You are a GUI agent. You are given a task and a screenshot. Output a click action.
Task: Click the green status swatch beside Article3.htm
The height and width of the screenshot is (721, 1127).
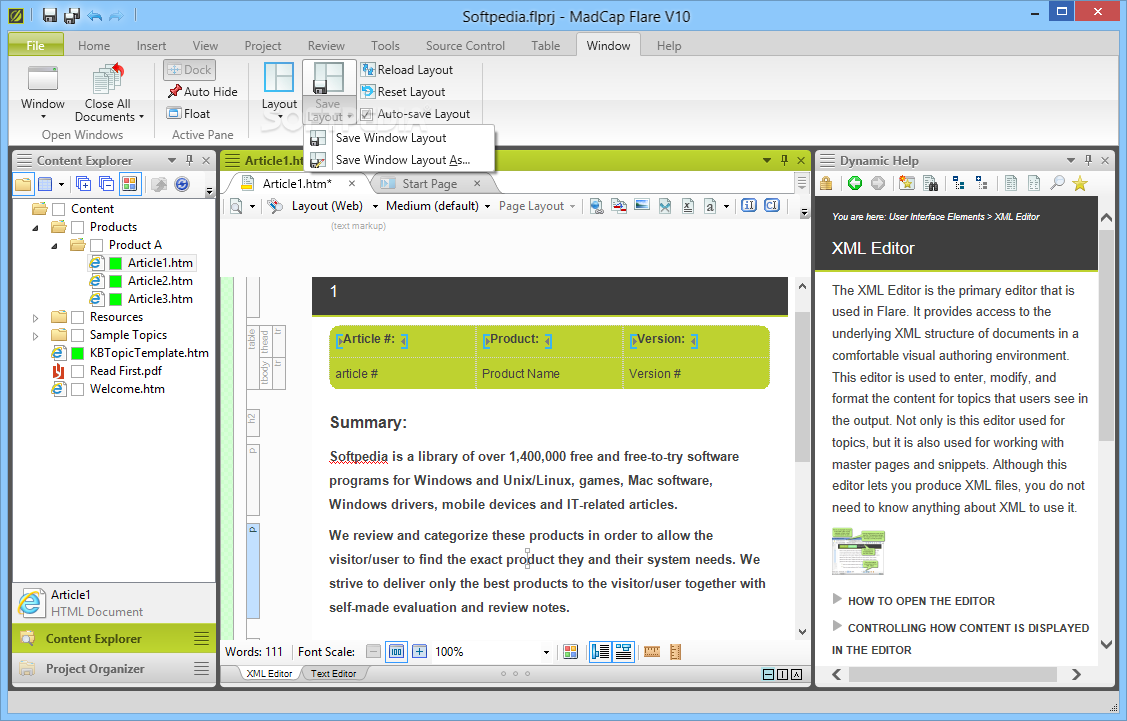point(115,299)
